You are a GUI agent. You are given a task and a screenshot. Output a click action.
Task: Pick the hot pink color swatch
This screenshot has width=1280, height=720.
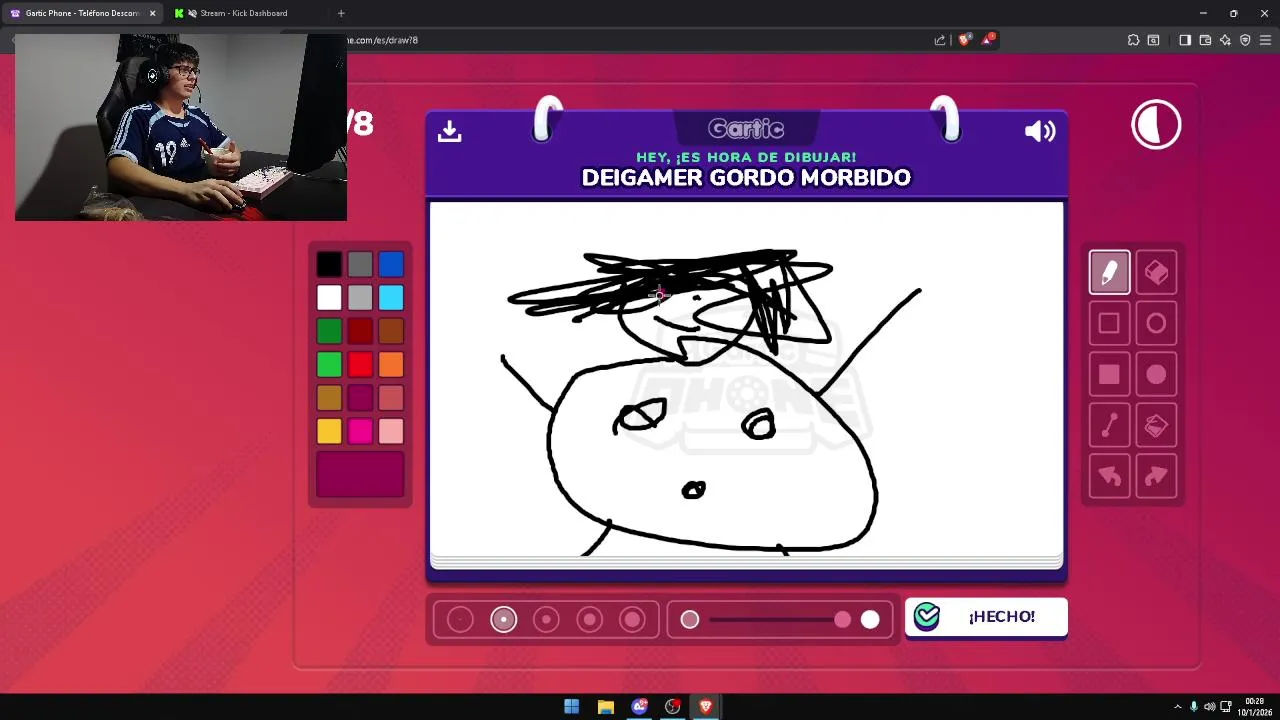tap(360, 431)
